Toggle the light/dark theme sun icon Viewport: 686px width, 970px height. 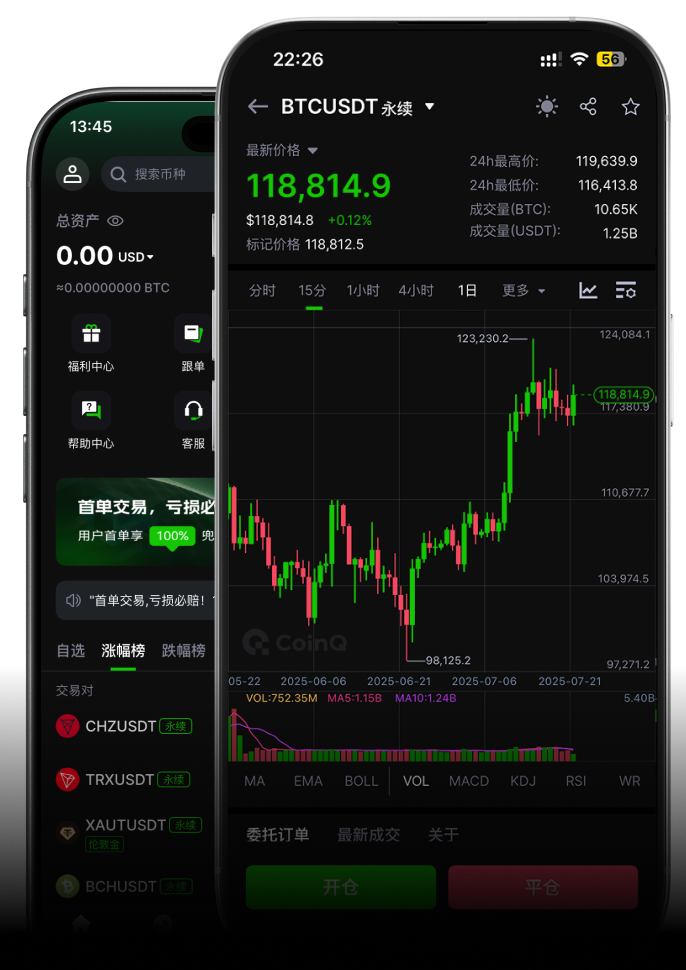tap(546, 107)
